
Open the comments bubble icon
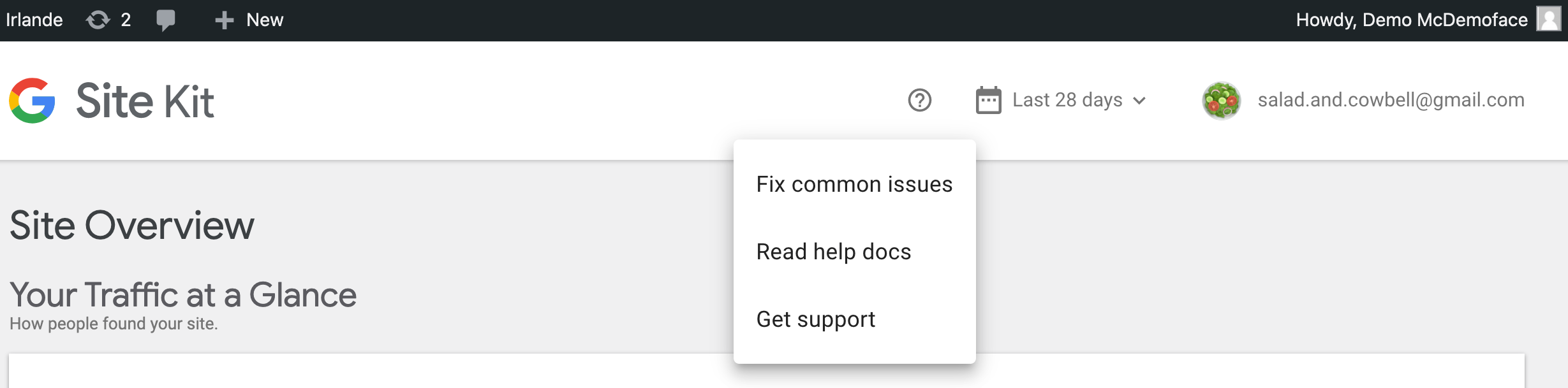pyautogui.click(x=165, y=20)
